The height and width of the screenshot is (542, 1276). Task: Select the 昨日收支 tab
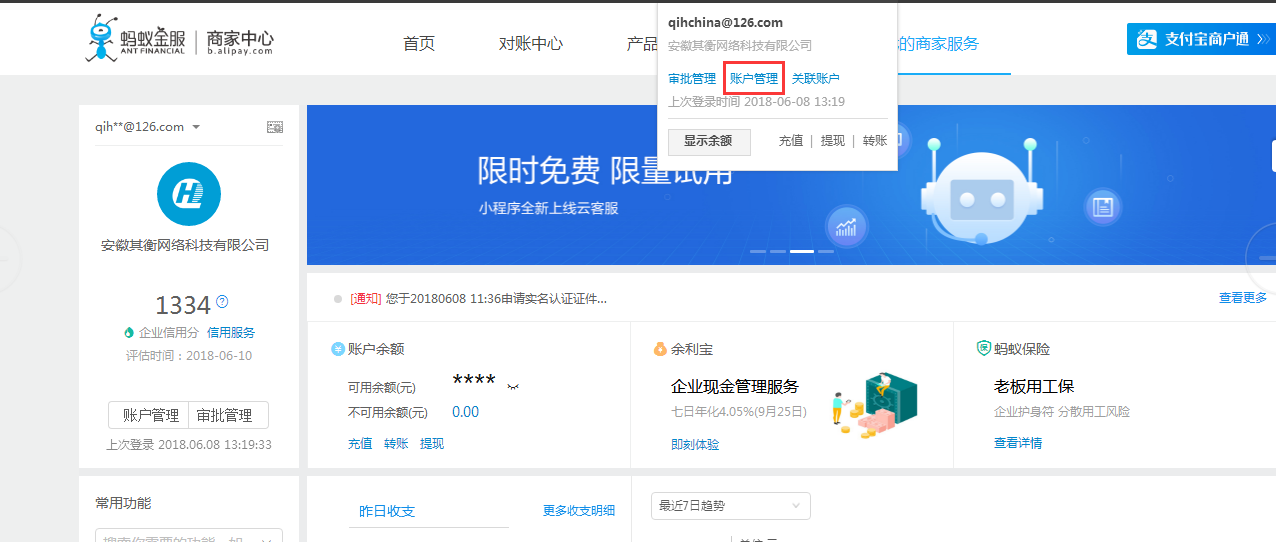point(387,511)
